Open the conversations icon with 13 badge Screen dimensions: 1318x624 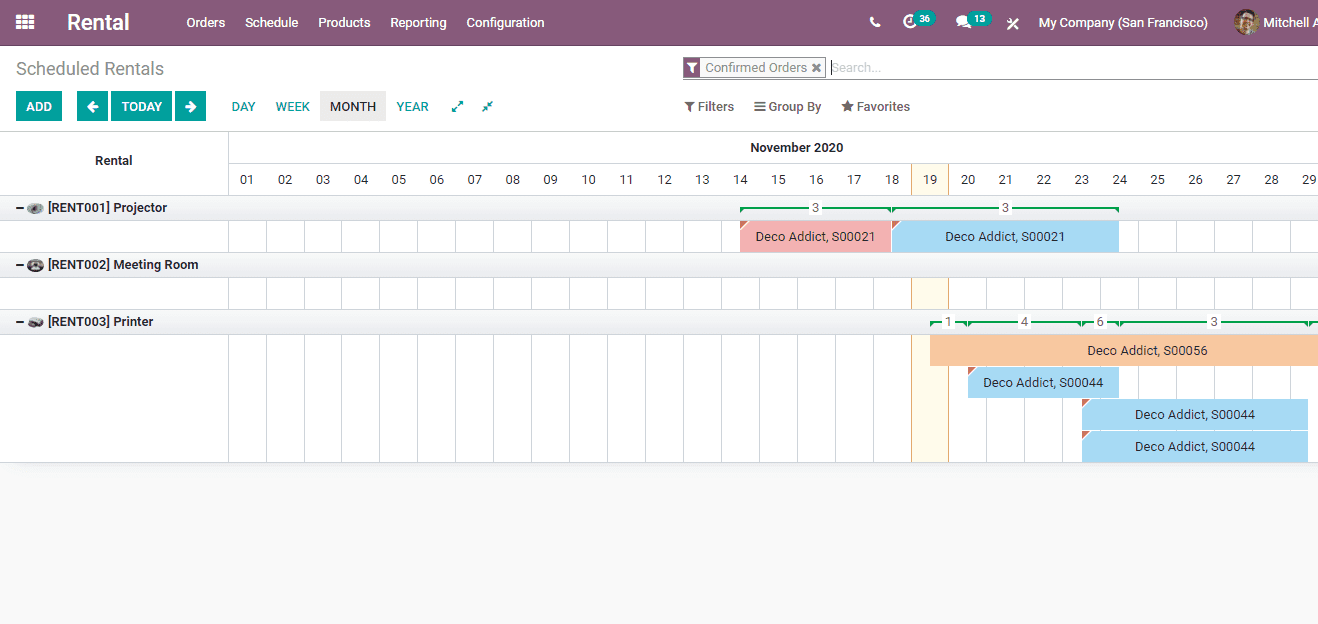(963, 22)
